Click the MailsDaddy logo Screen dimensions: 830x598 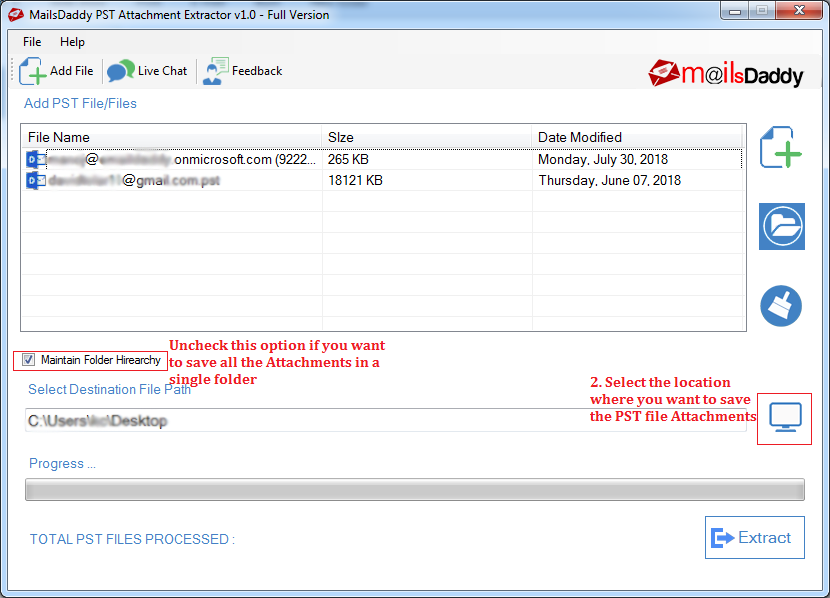coord(726,73)
